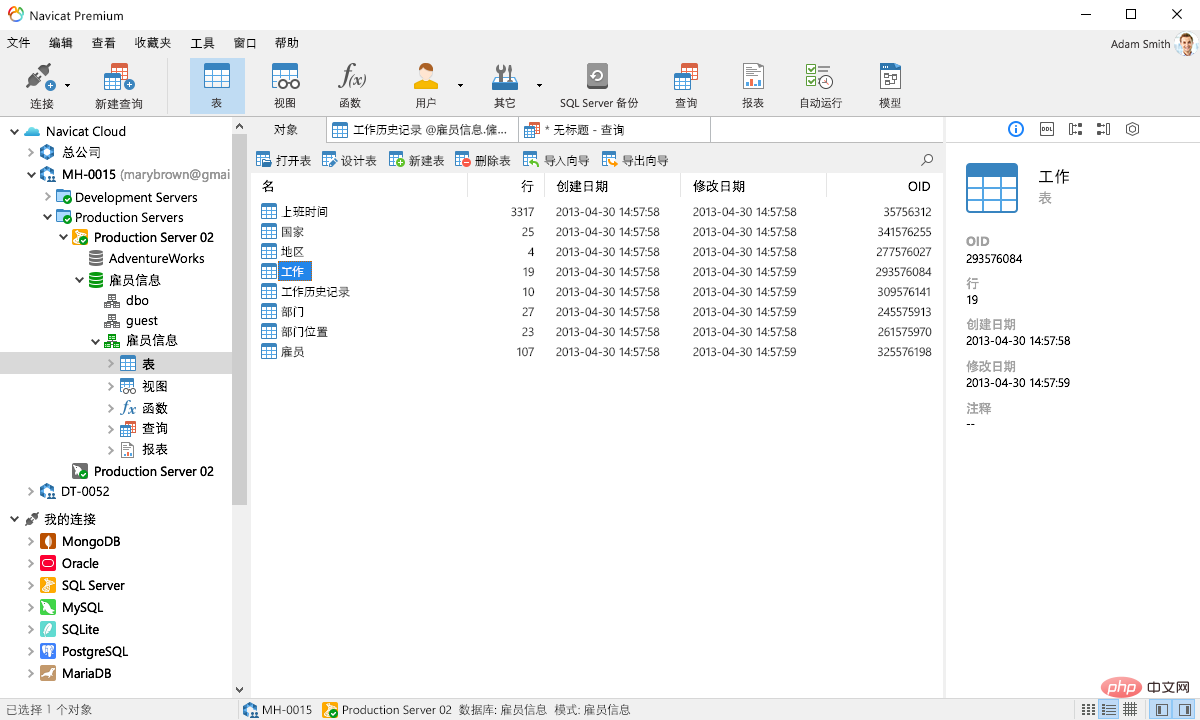
Task: Click the 打开表 (Open Table) button
Action: (x=283, y=160)
